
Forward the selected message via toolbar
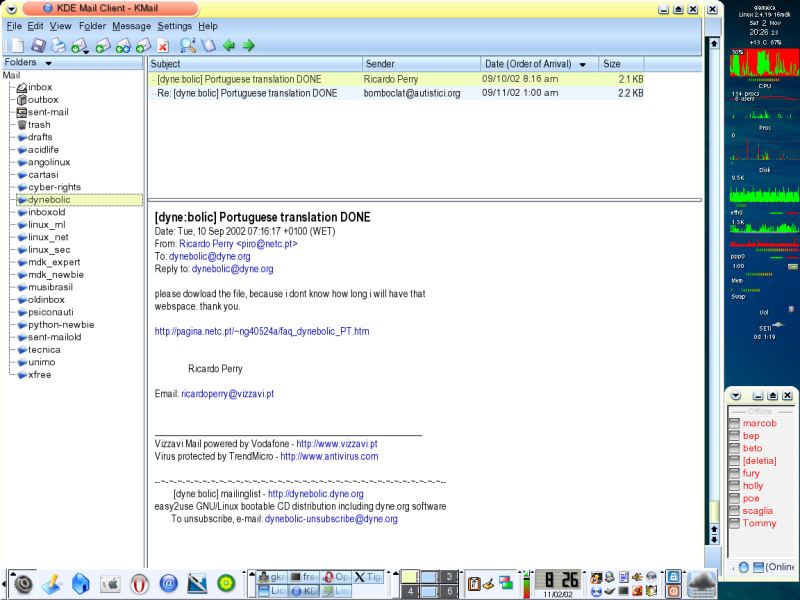143,45
